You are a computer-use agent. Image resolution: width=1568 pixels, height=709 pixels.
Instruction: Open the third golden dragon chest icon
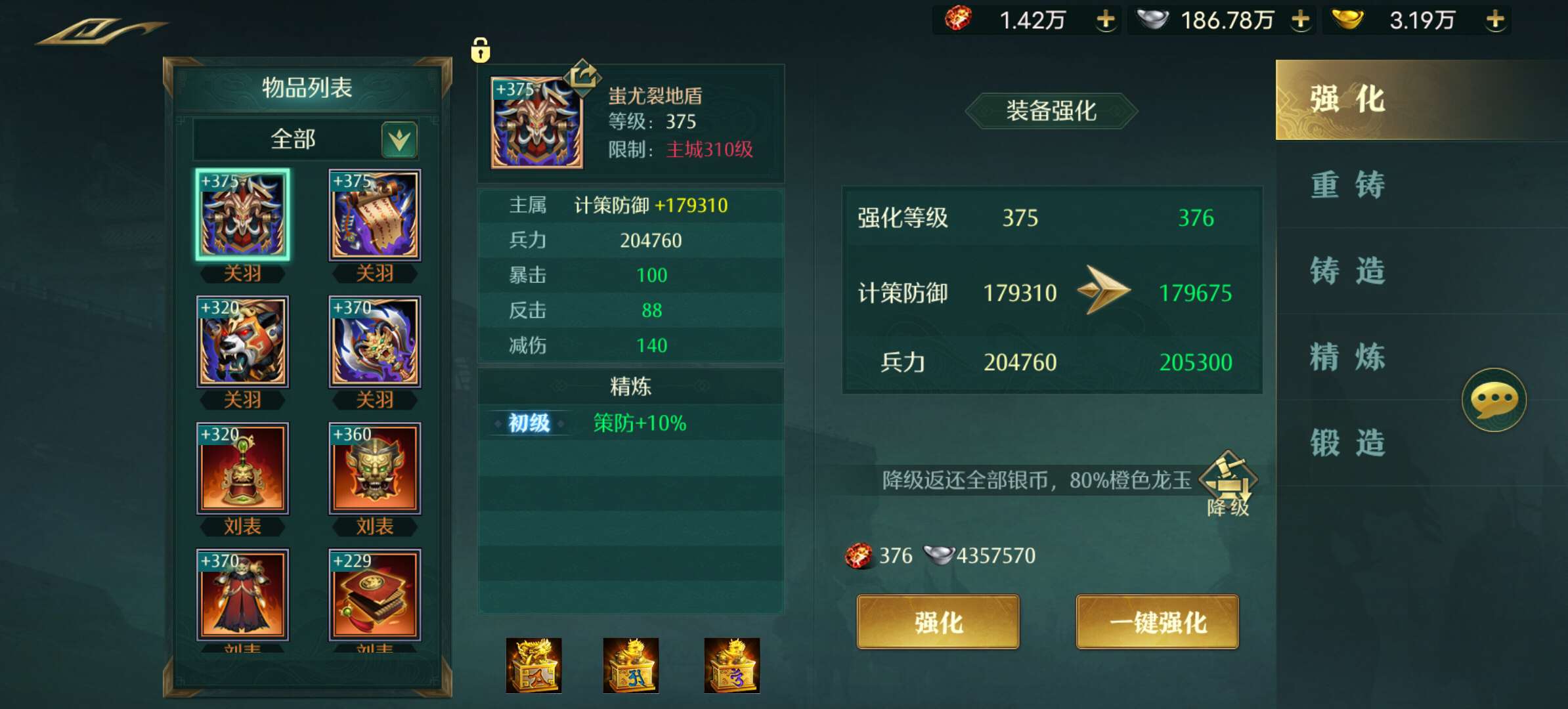pyautogui.click(x=731, y=666)
